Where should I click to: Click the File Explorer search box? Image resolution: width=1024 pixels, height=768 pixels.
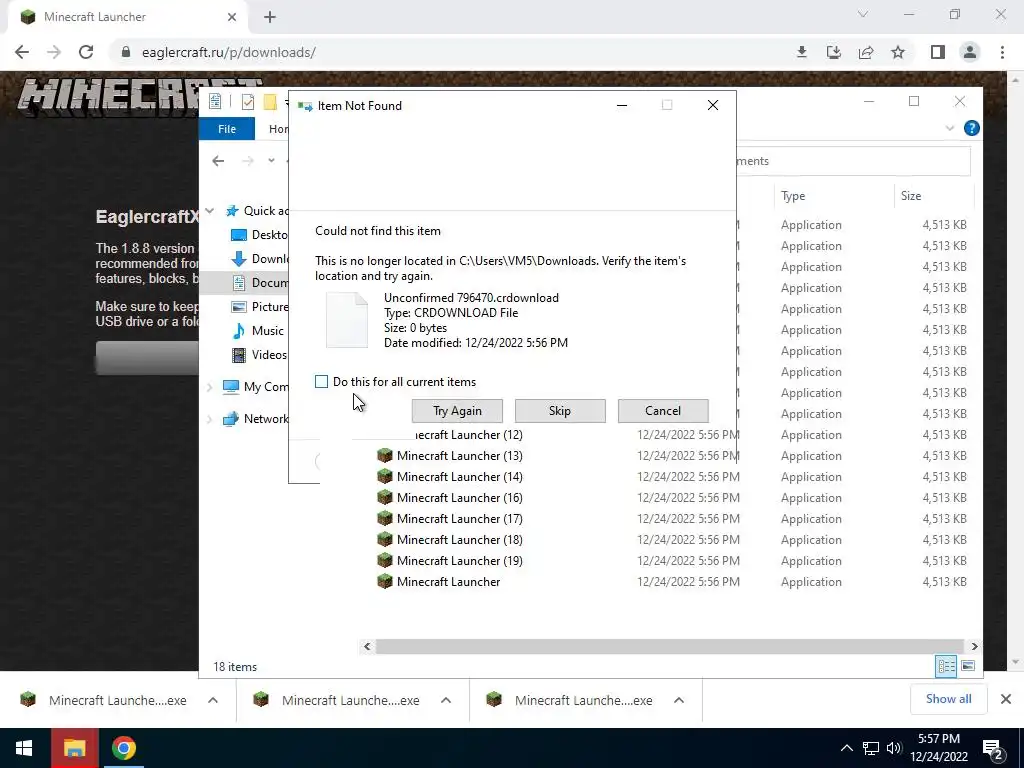[x=852, y=161]
